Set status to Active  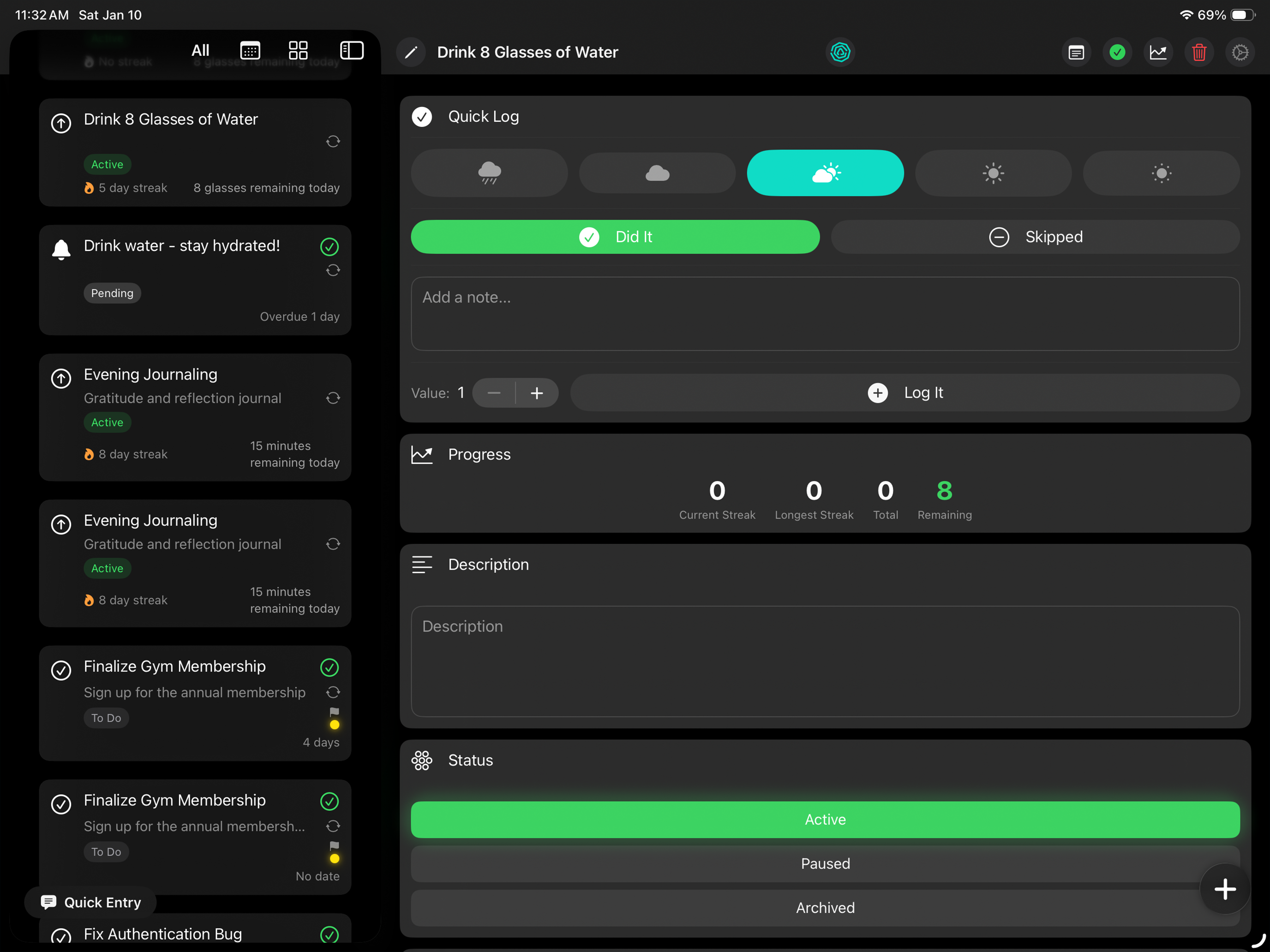825,820
